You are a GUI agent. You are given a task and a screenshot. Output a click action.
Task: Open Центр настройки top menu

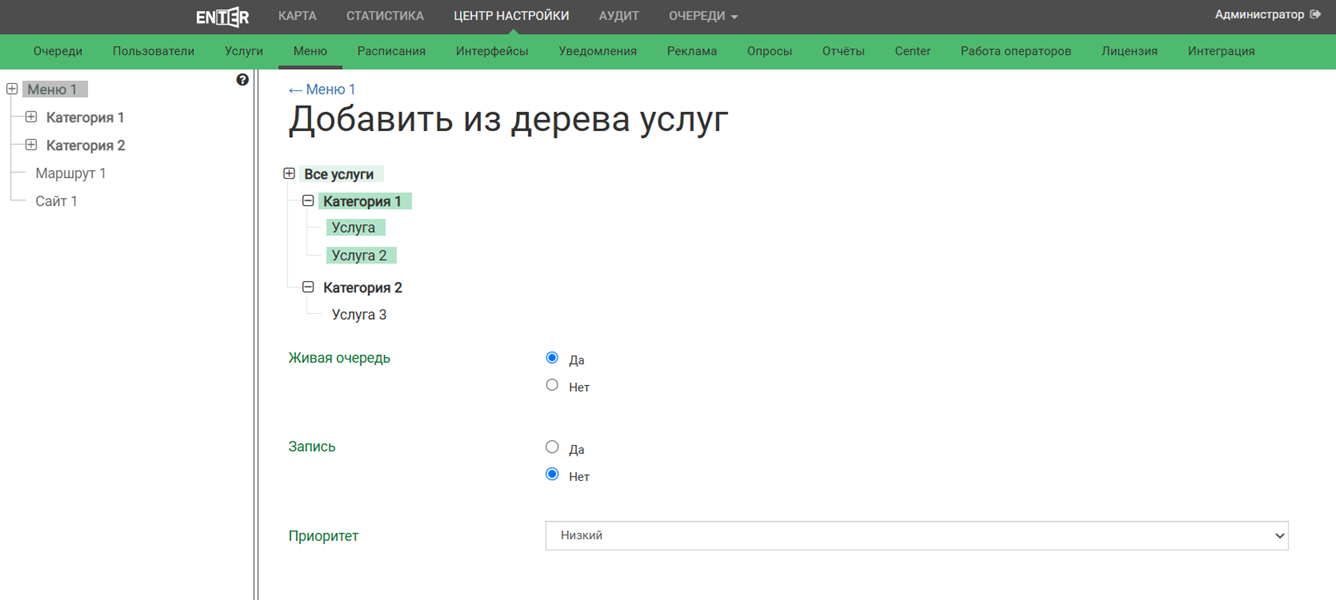pyautogui.click(x=511, y=16)
